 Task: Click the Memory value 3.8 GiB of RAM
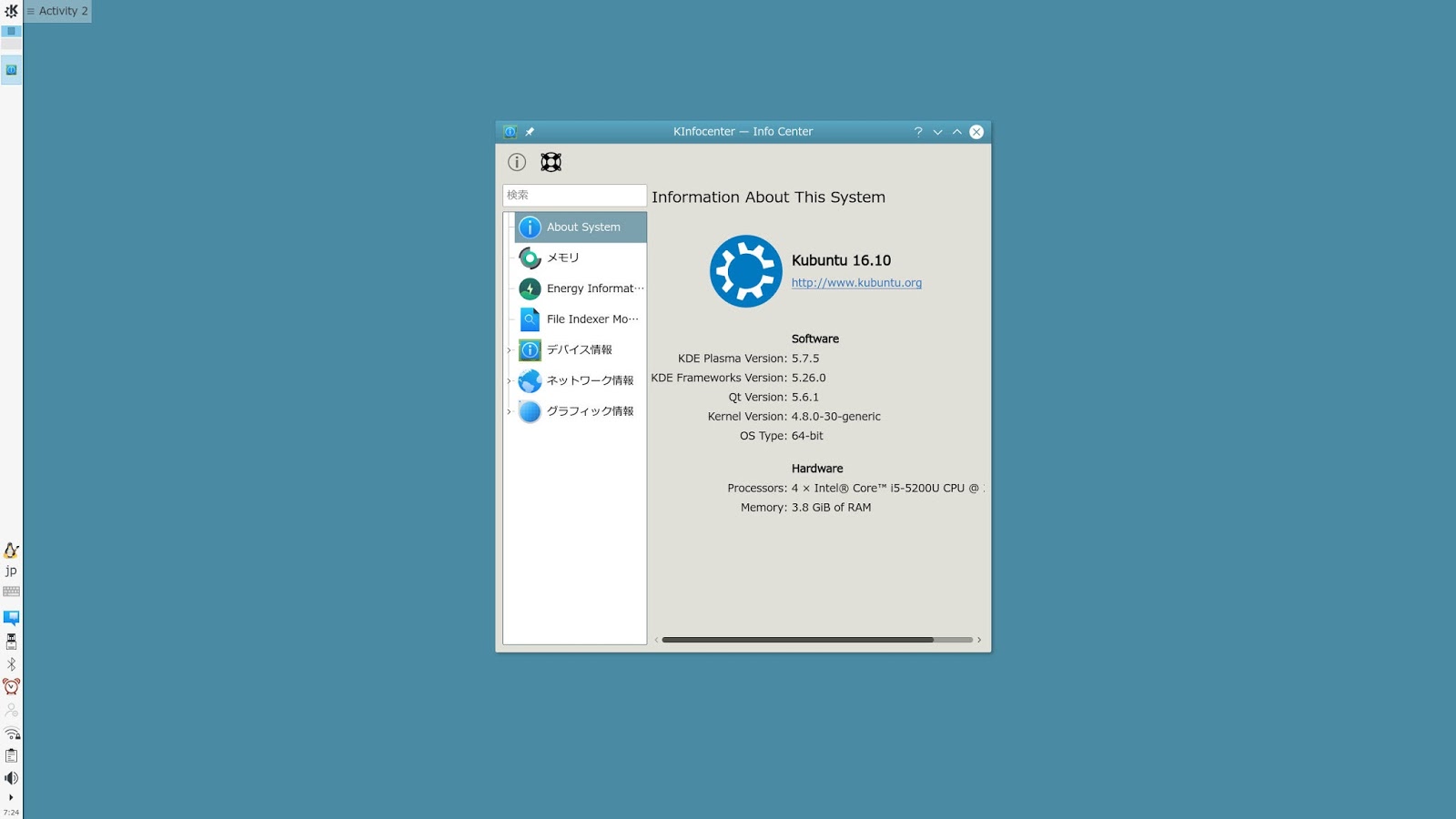pyautogui.click(x=831, y=508)
